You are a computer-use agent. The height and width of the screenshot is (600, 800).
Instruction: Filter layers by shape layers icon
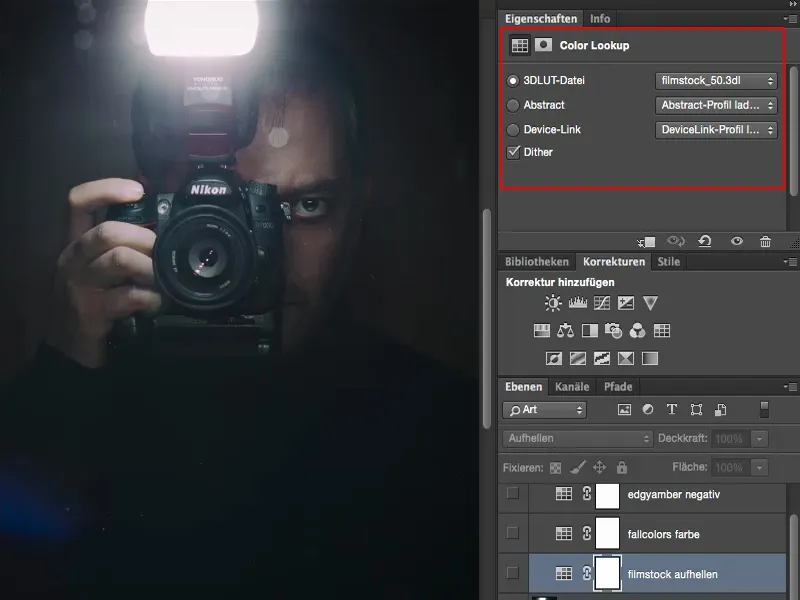[696, 410]
